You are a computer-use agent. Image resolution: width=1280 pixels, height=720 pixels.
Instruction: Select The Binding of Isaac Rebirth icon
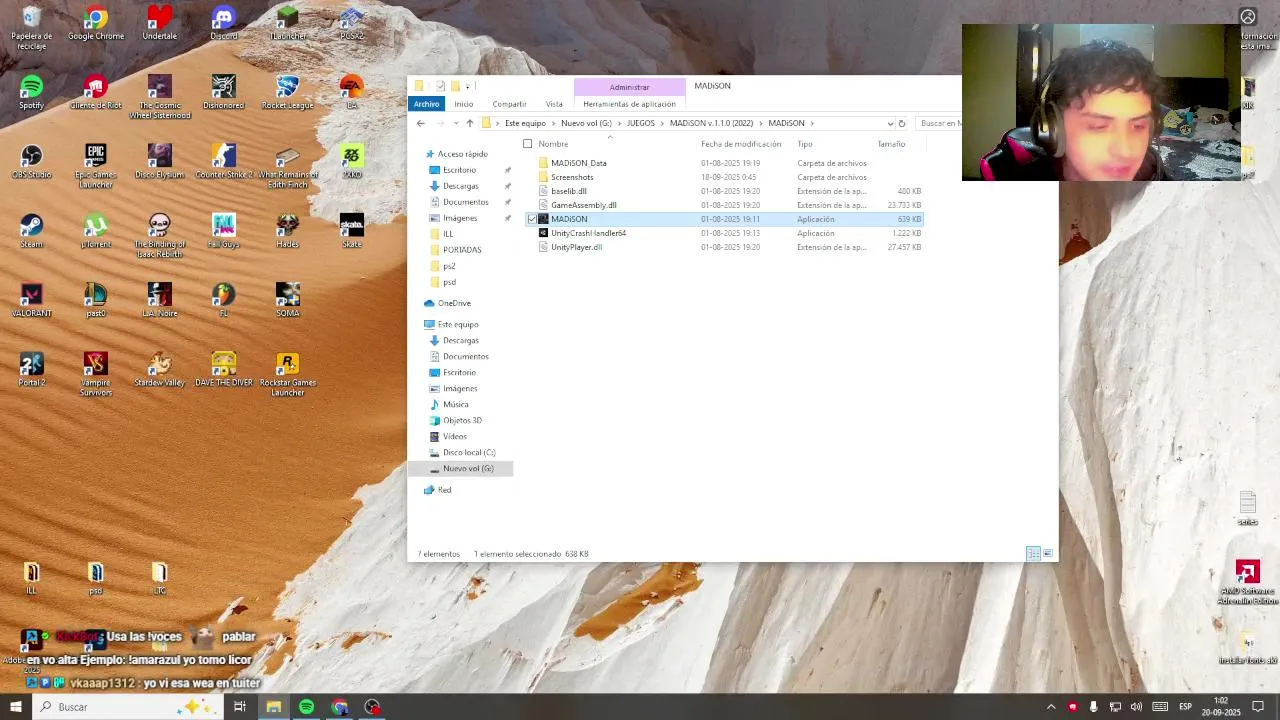coord(160,235)
